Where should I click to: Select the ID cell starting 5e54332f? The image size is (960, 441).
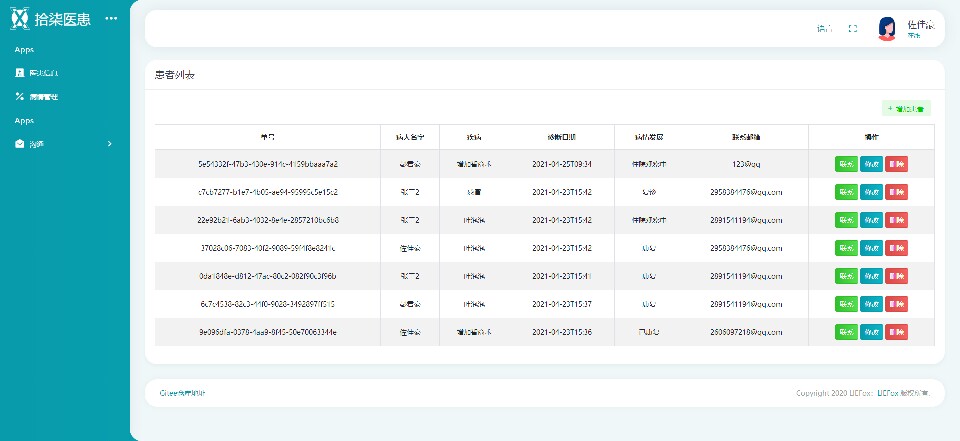coord(268,164)
